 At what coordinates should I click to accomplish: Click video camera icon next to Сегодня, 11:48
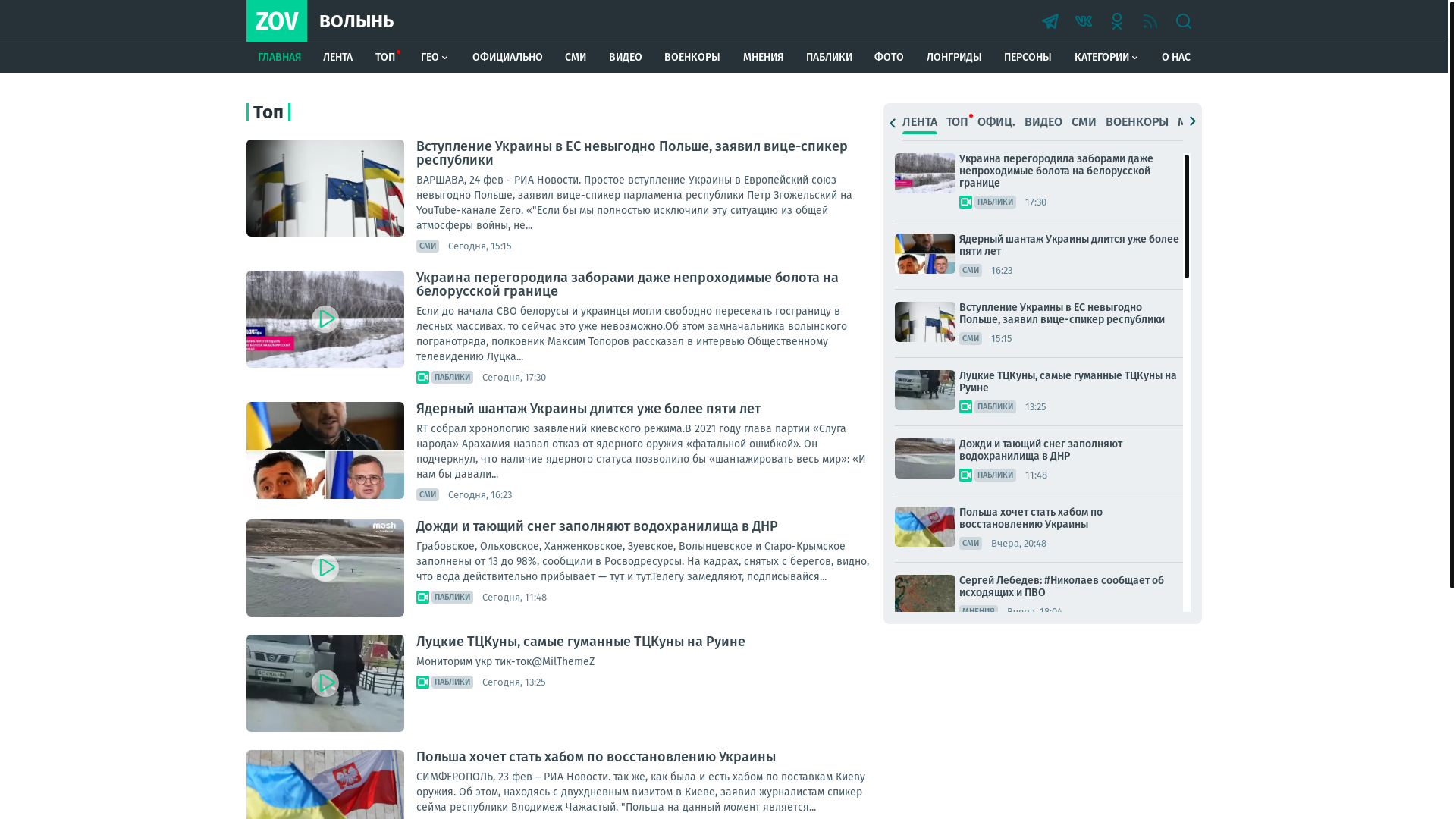422,597
